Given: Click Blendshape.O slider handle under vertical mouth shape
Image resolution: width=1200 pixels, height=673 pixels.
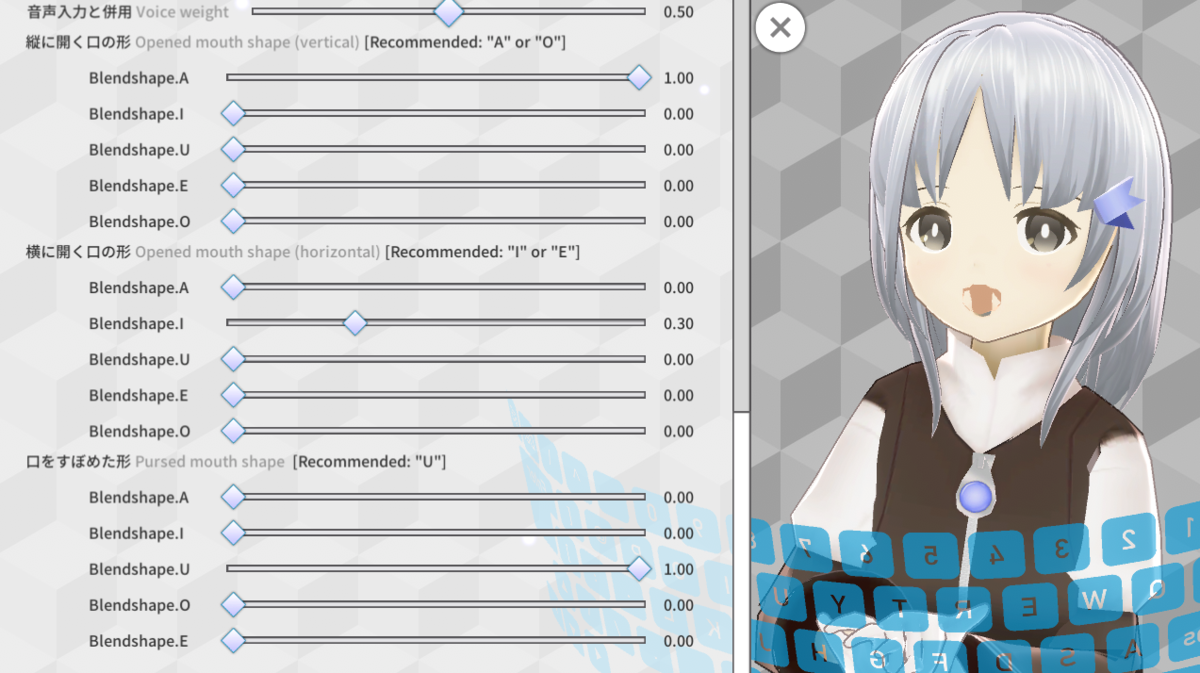Looking at the screenshot, I should pos(233,221).
